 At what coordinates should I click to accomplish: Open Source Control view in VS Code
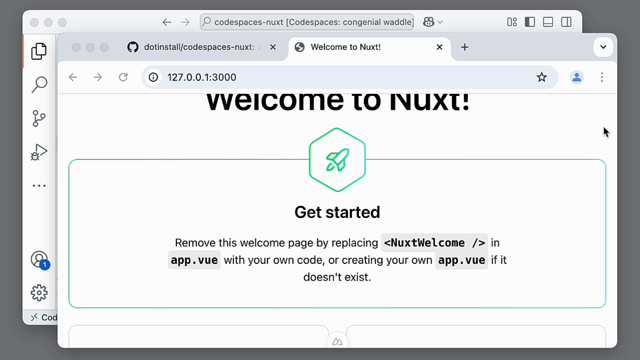39,118
